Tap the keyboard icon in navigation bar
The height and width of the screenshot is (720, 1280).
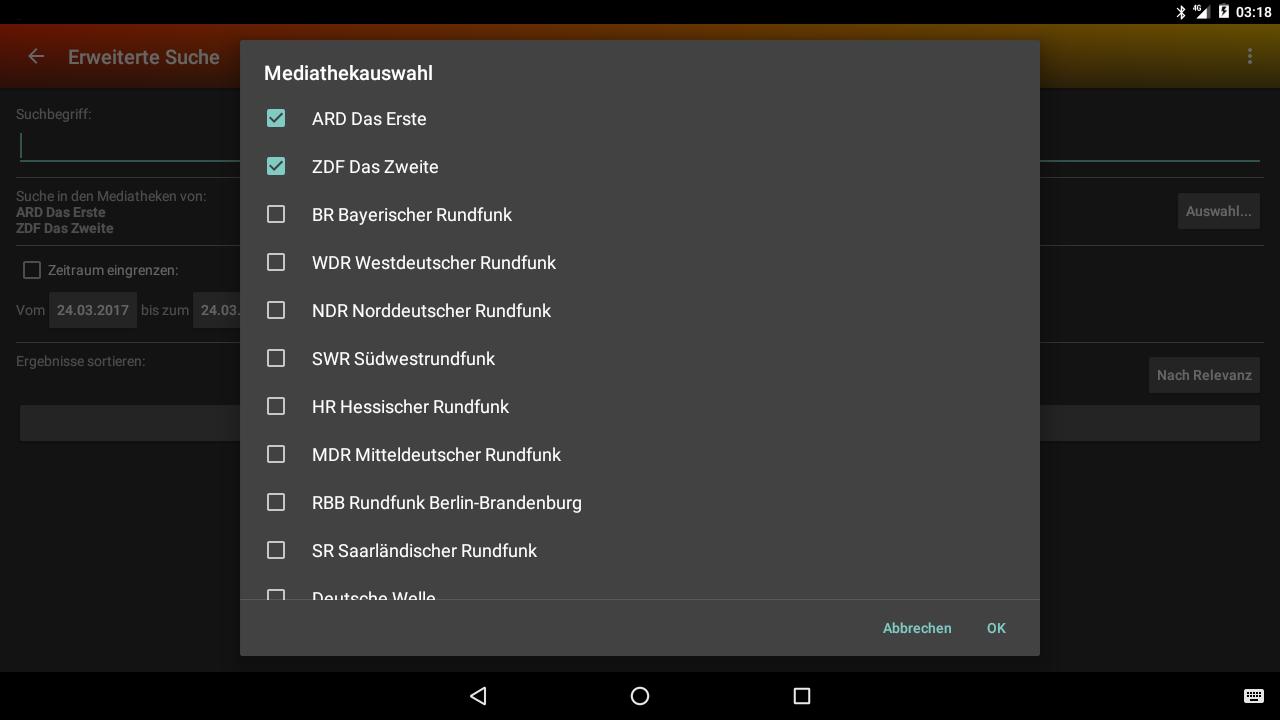click(1253, 696)
